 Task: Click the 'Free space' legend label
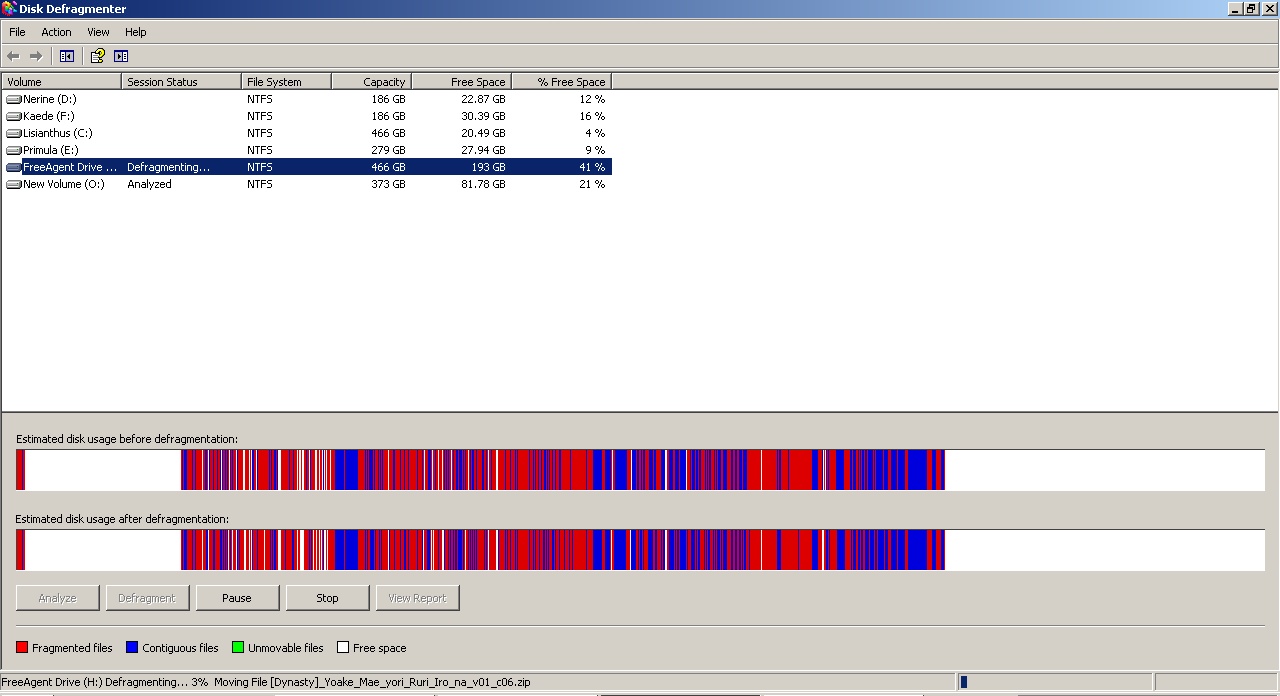click(380, 648)
